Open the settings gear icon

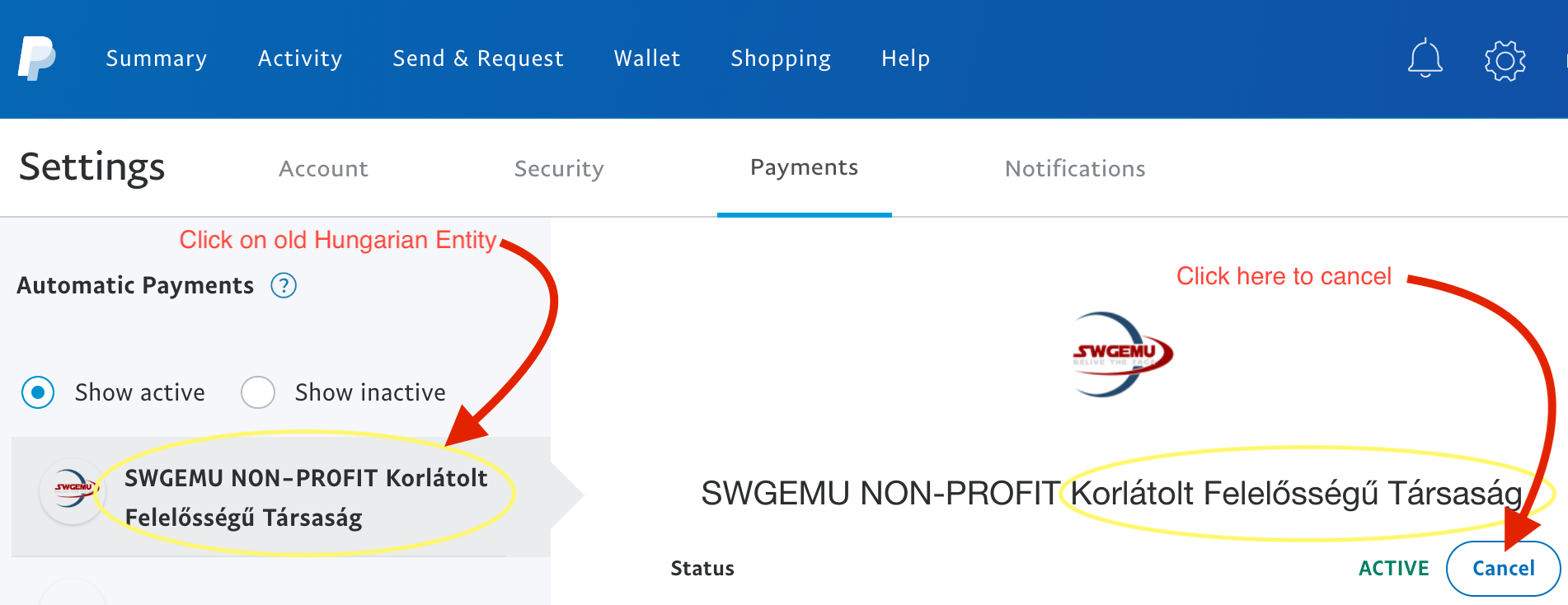tap(1505, 60)
